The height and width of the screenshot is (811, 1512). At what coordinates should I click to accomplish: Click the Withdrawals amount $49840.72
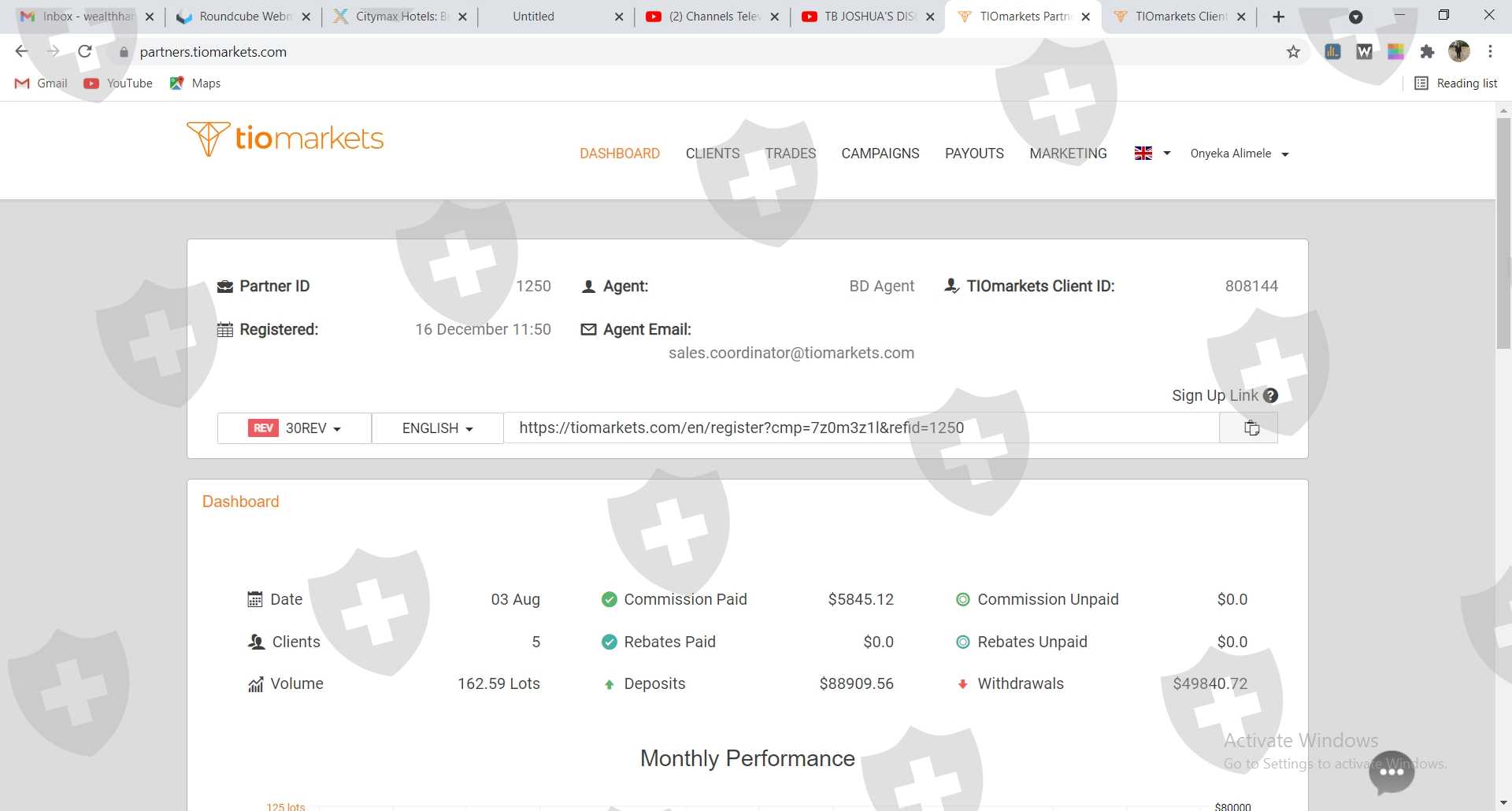pyautogui.click(x=1210, y=684)
